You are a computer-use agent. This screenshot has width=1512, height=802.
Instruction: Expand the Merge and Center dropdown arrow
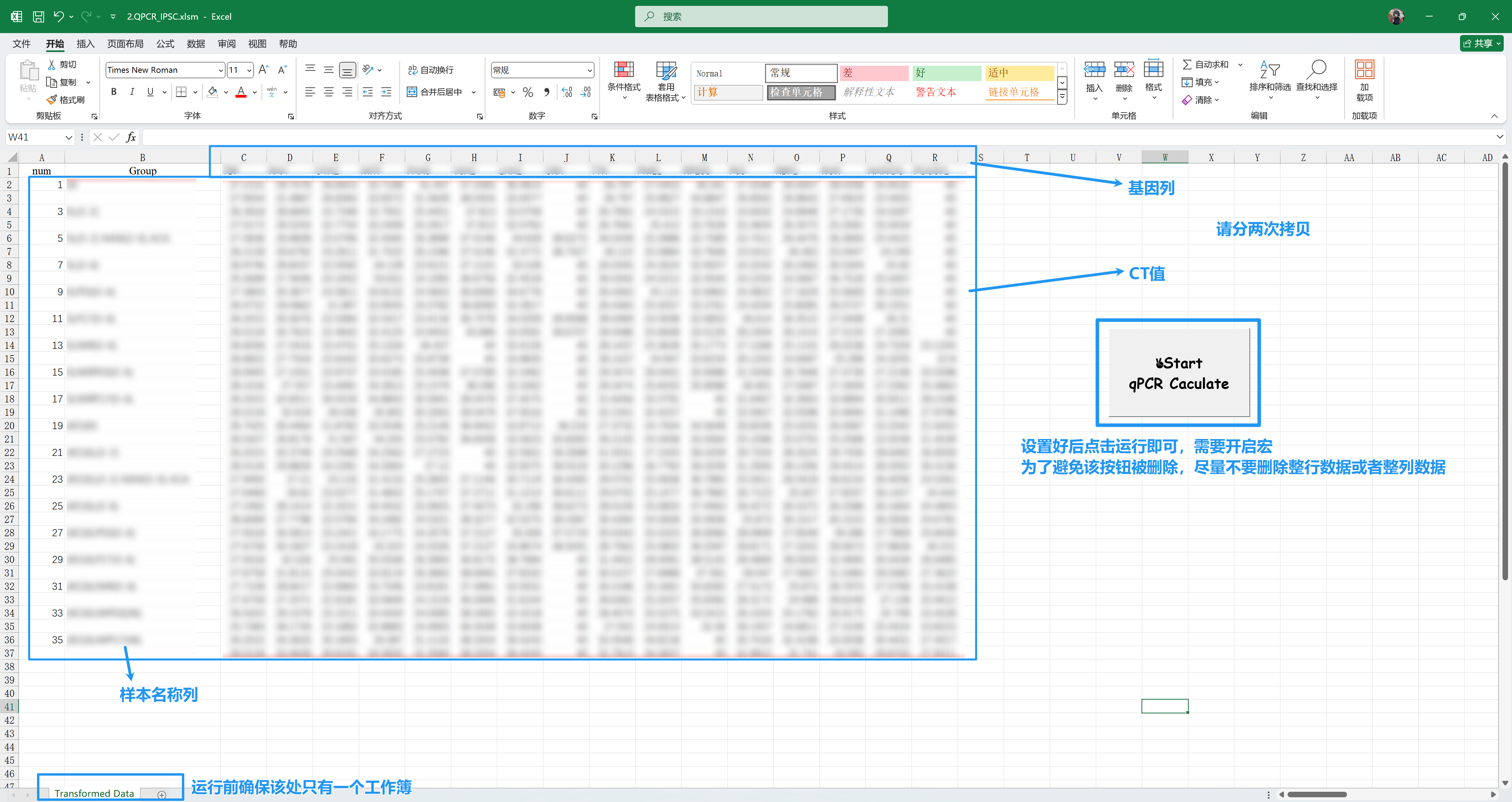(473, 92)
